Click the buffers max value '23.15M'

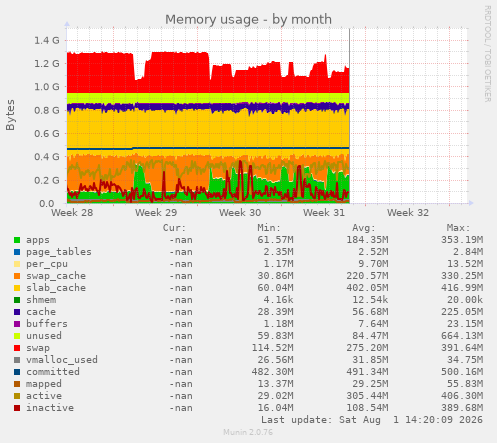click(465, 324)
